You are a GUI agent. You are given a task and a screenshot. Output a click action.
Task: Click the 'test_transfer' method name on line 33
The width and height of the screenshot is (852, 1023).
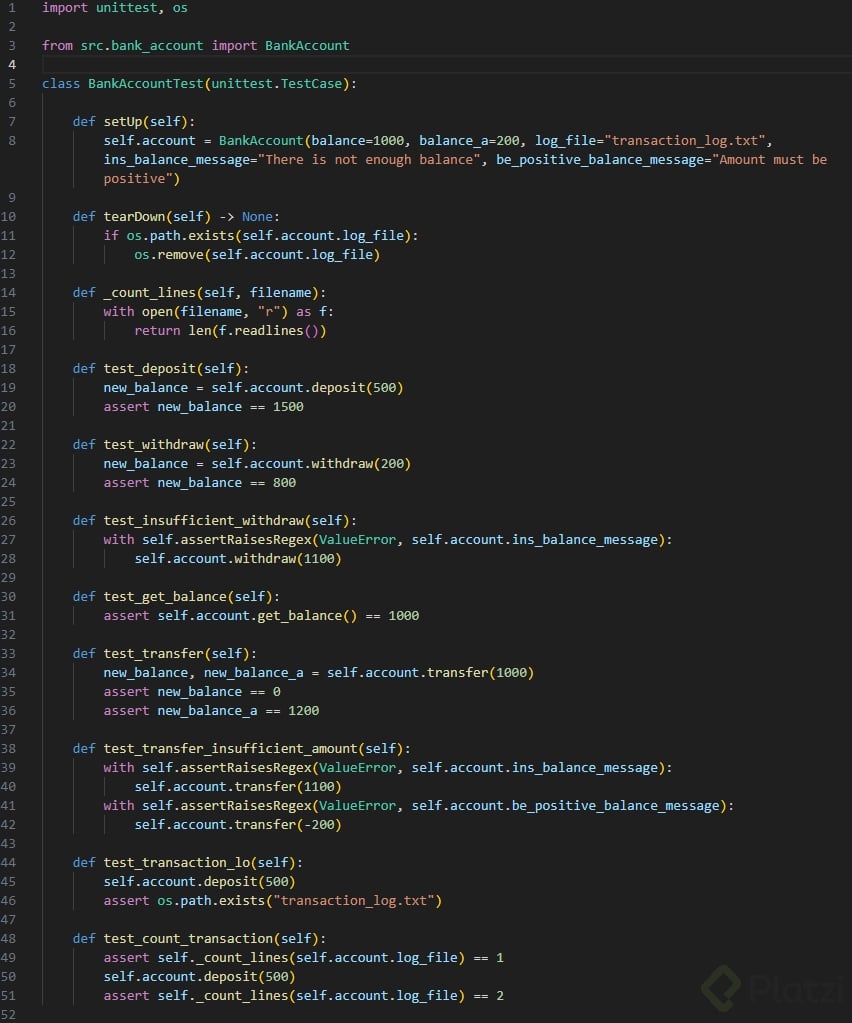click(x=153, y=653)
